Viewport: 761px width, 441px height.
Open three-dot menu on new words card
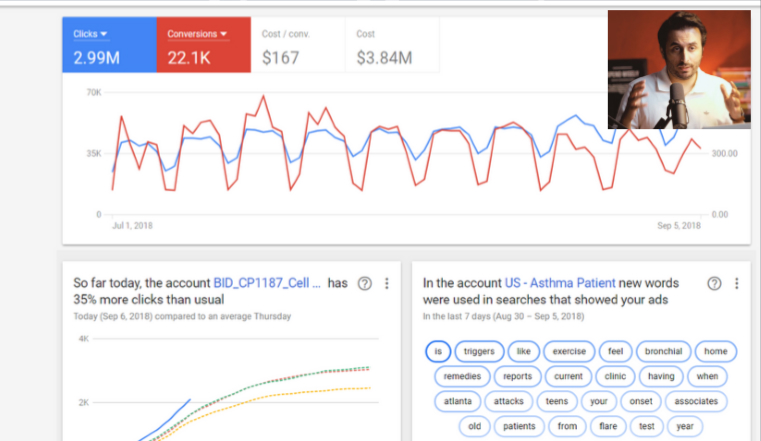[x=736, y=284]
